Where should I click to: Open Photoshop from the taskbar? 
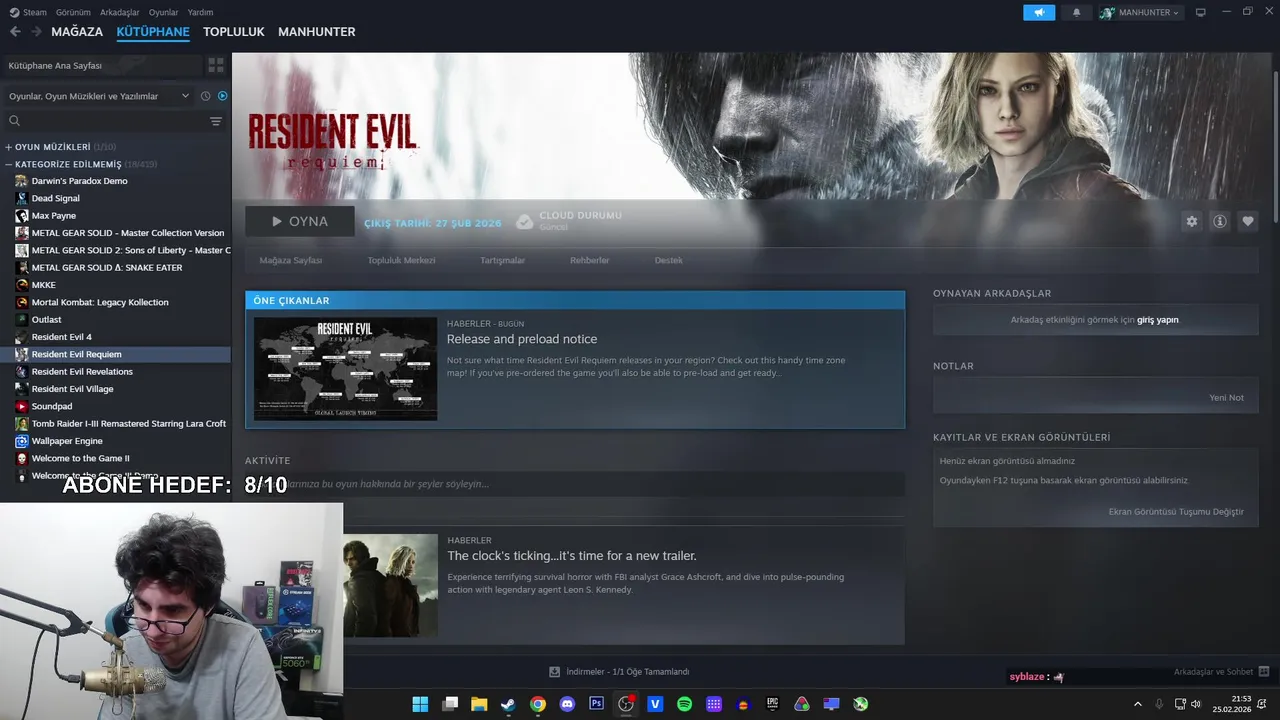(x=597, y=704)
